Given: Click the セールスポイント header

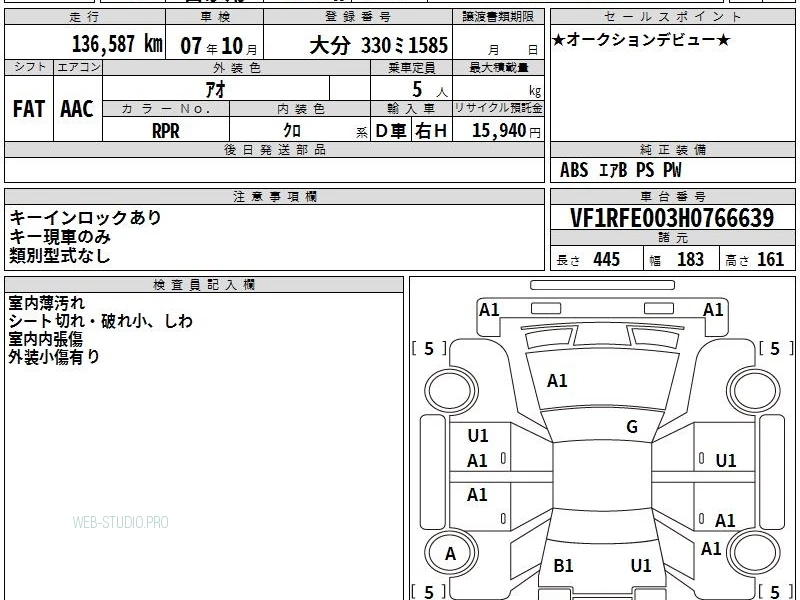Looking at the screenshot, I should coord(672,17).
